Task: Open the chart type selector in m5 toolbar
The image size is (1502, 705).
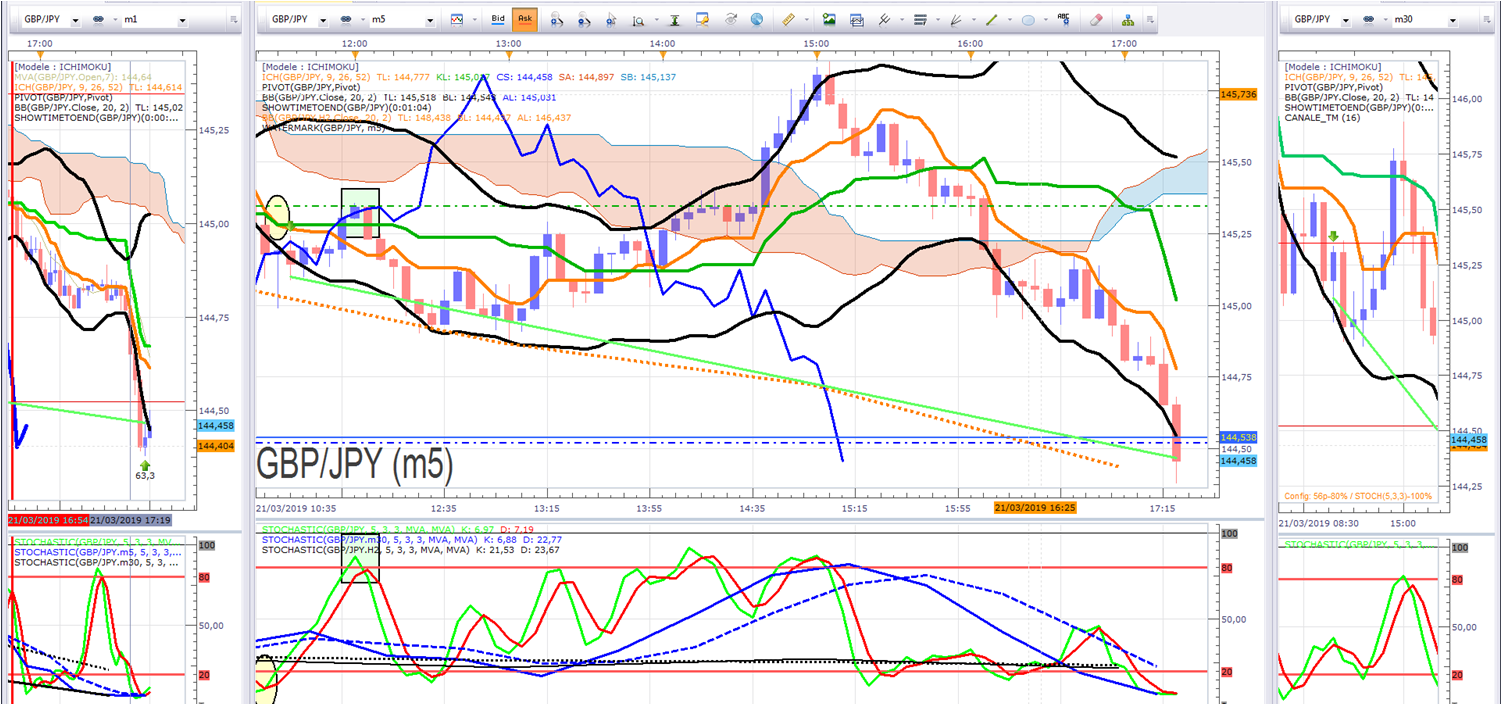Action: (457, 19)
